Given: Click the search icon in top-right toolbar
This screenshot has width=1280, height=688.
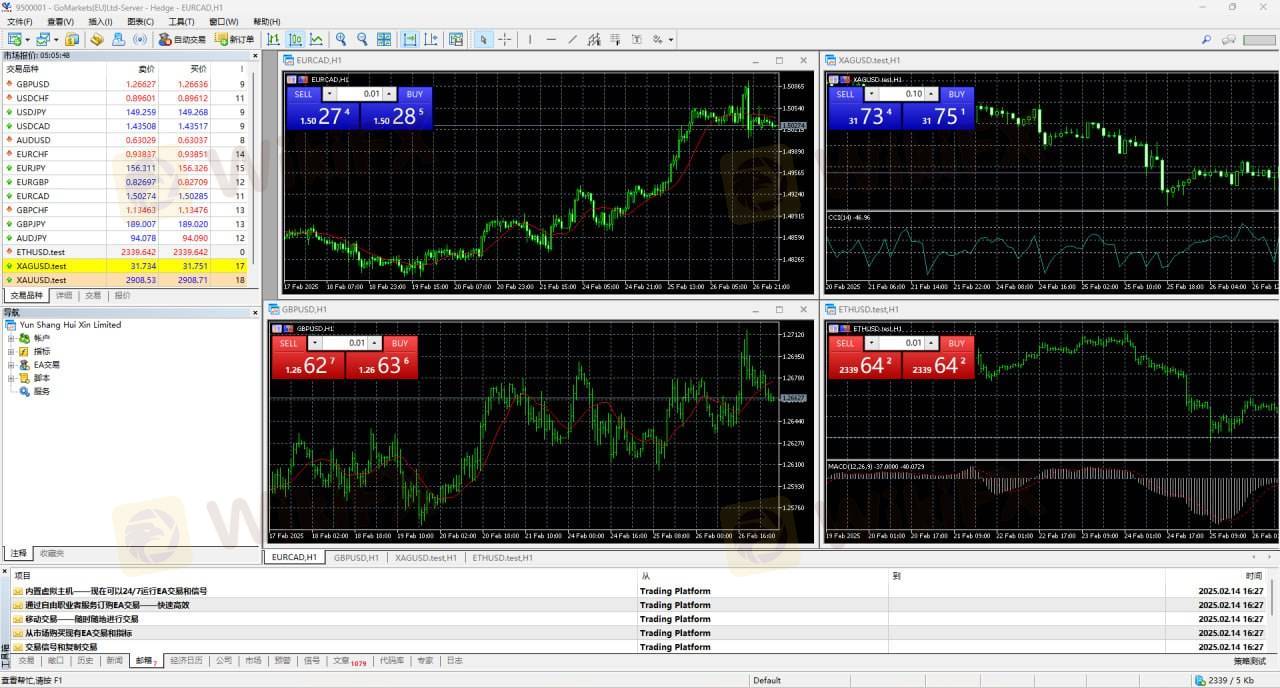Looking at the screenshot, I should tap(1206, 40).
